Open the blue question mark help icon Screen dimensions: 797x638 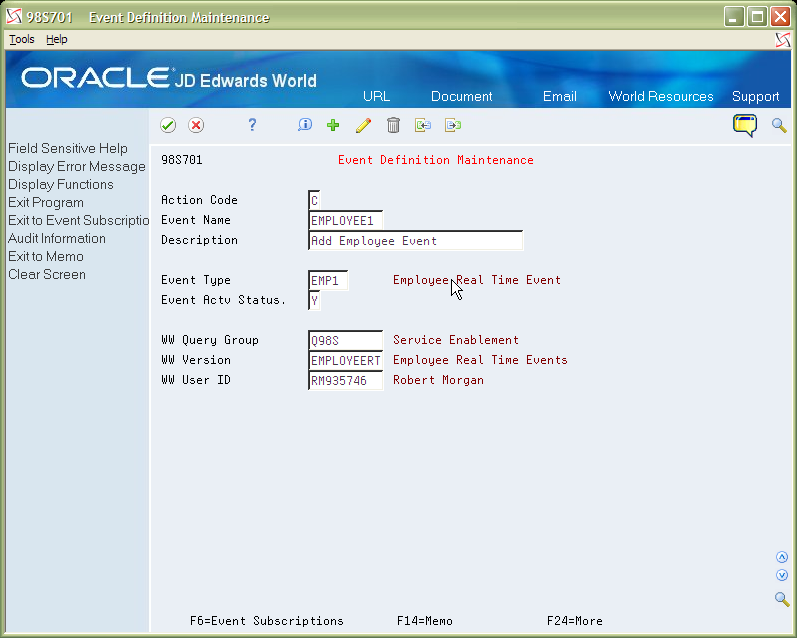tap(252, 125)
